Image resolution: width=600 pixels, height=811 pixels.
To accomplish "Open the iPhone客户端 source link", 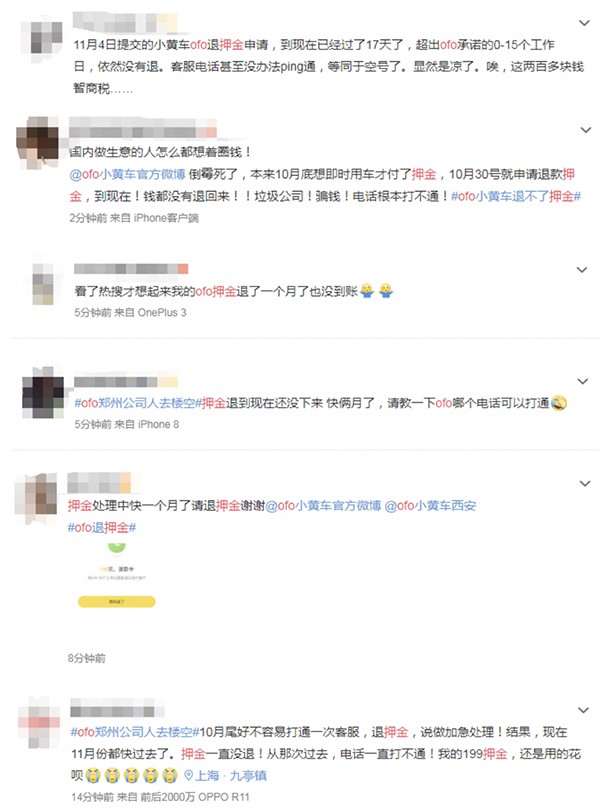I will [x=166, y=219].
